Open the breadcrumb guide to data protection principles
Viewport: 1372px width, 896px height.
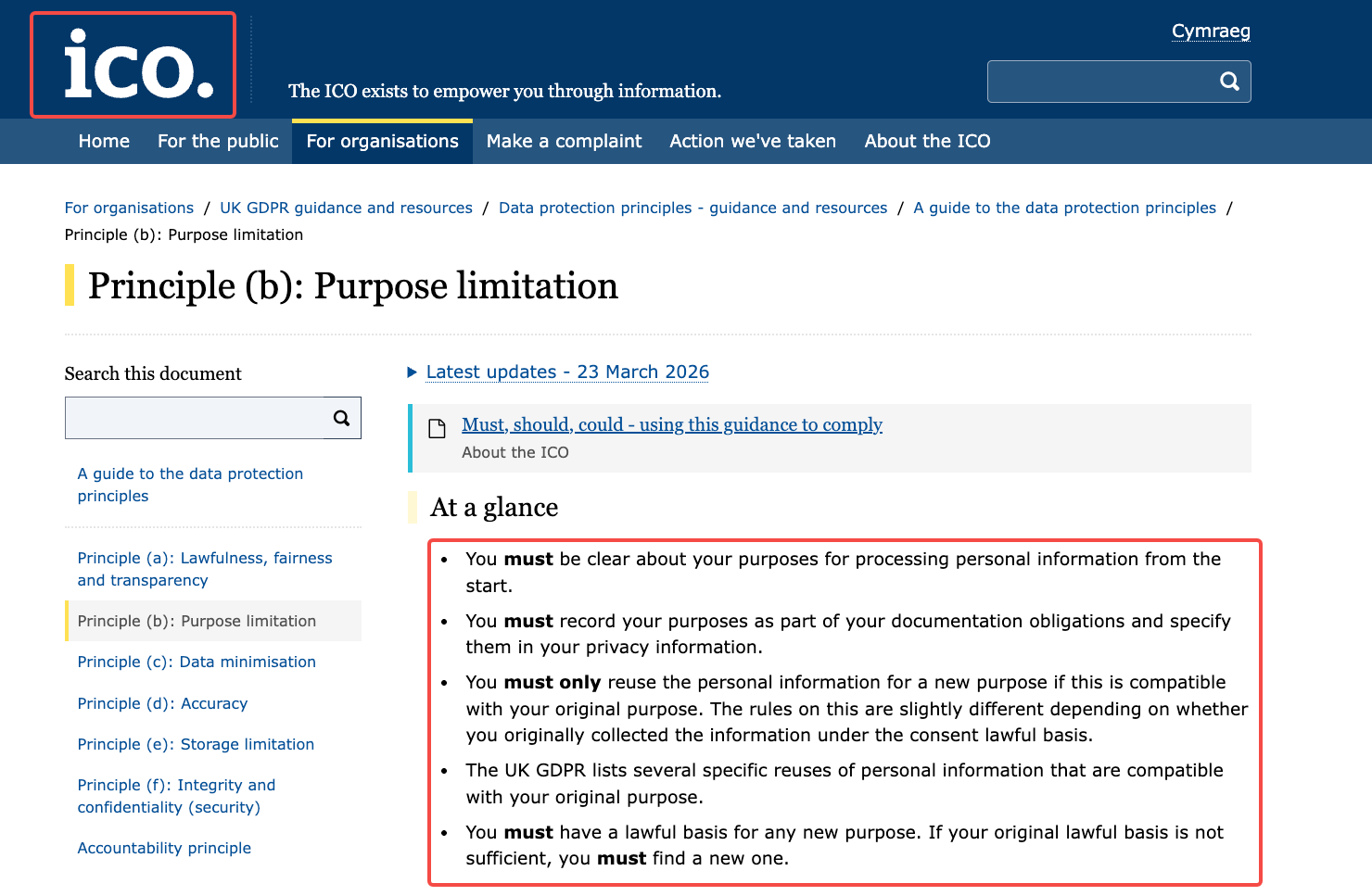click(x=1064, y=208)
